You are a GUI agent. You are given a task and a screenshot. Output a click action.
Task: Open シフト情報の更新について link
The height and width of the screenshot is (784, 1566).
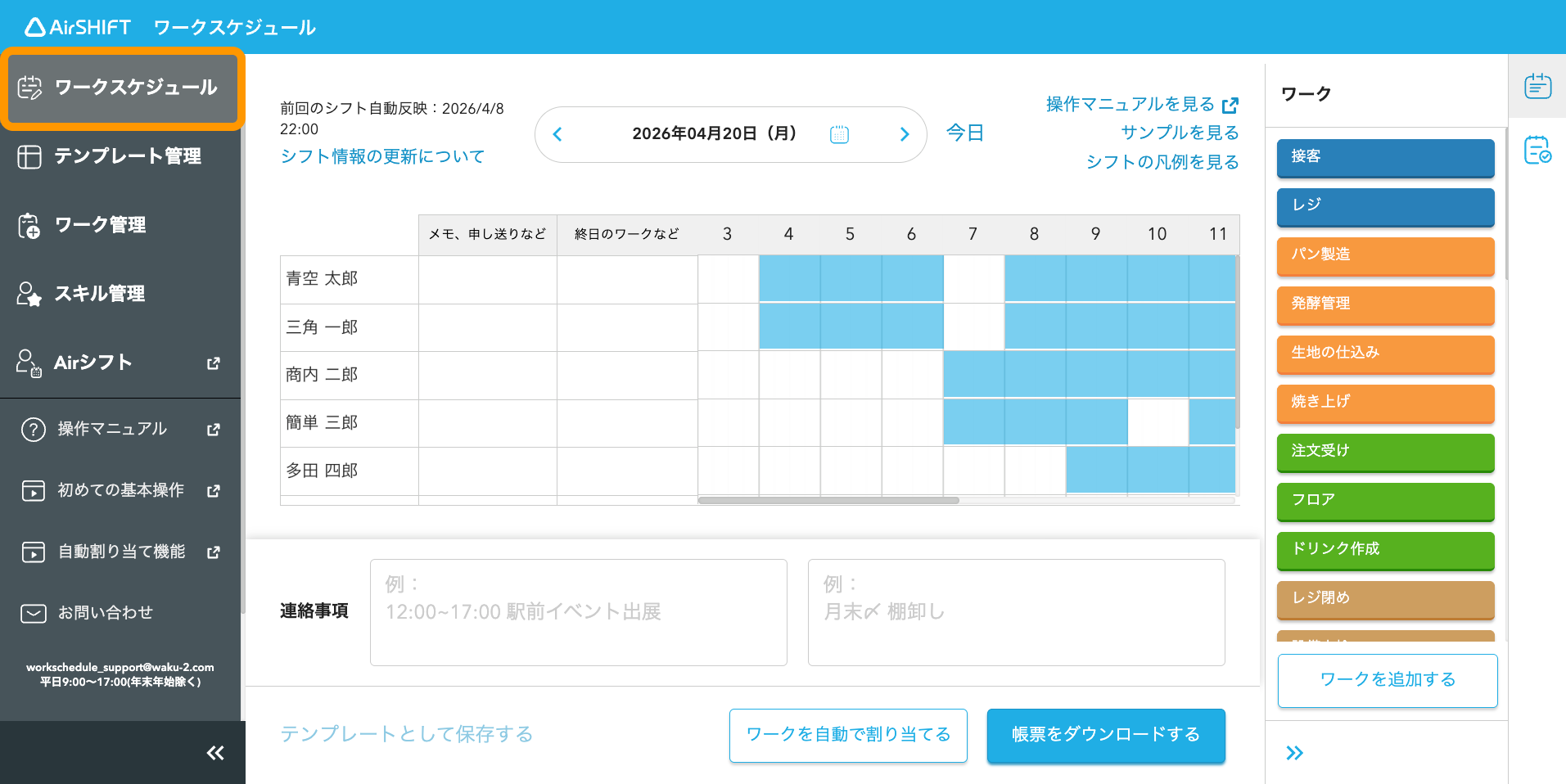click(382, 156)
